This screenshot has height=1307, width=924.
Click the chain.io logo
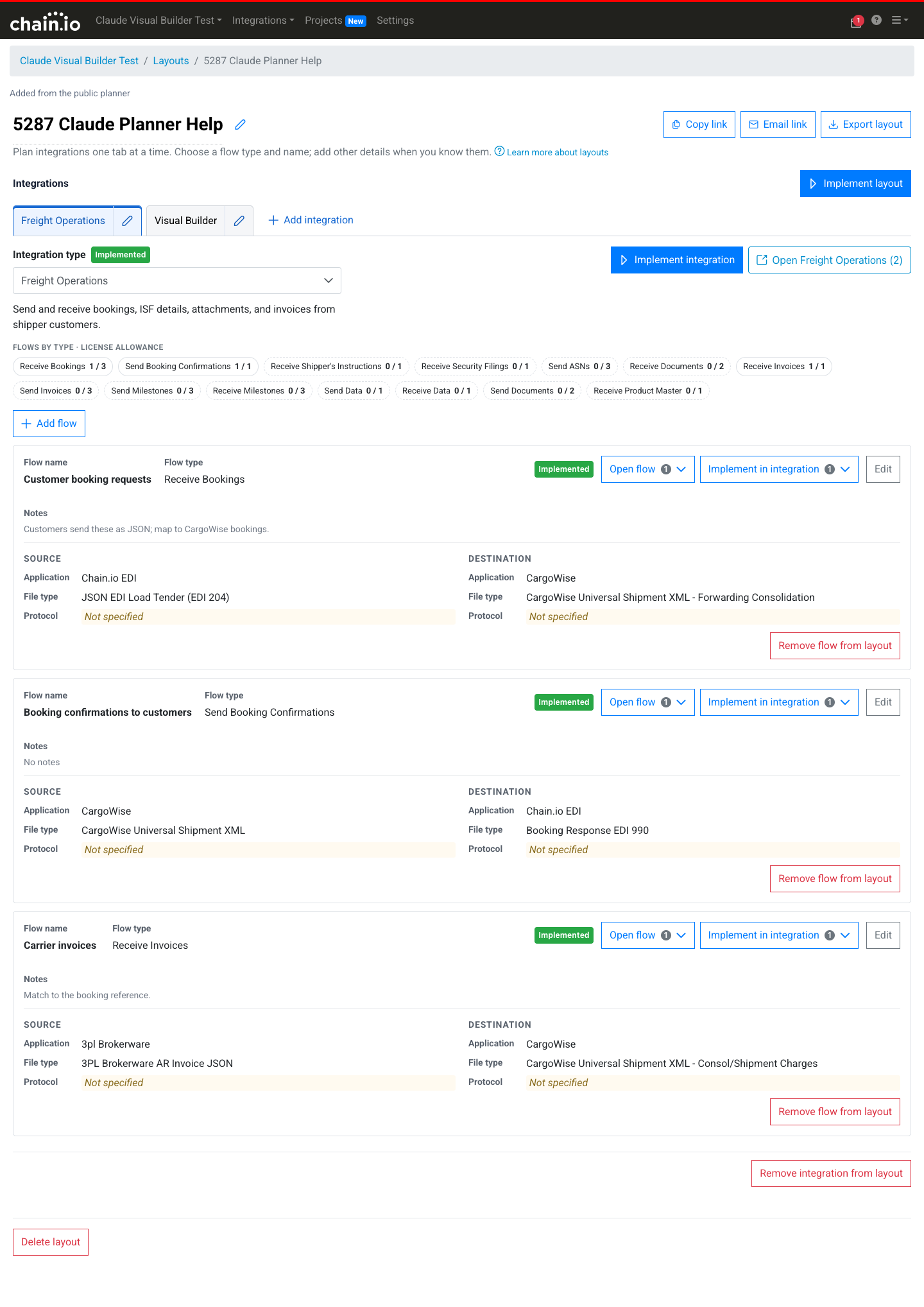45,22
